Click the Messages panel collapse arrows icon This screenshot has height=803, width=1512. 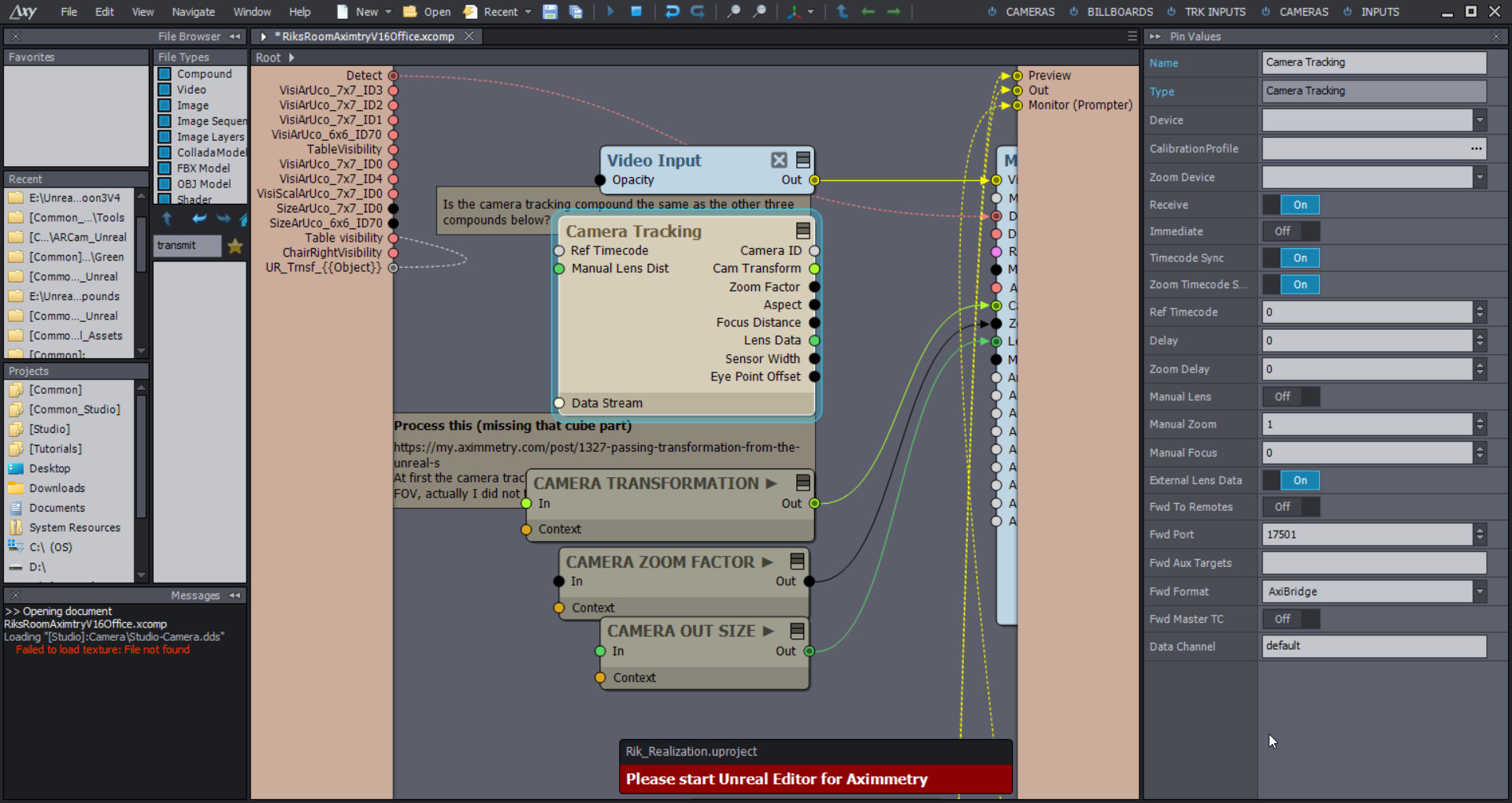point(235,595)
